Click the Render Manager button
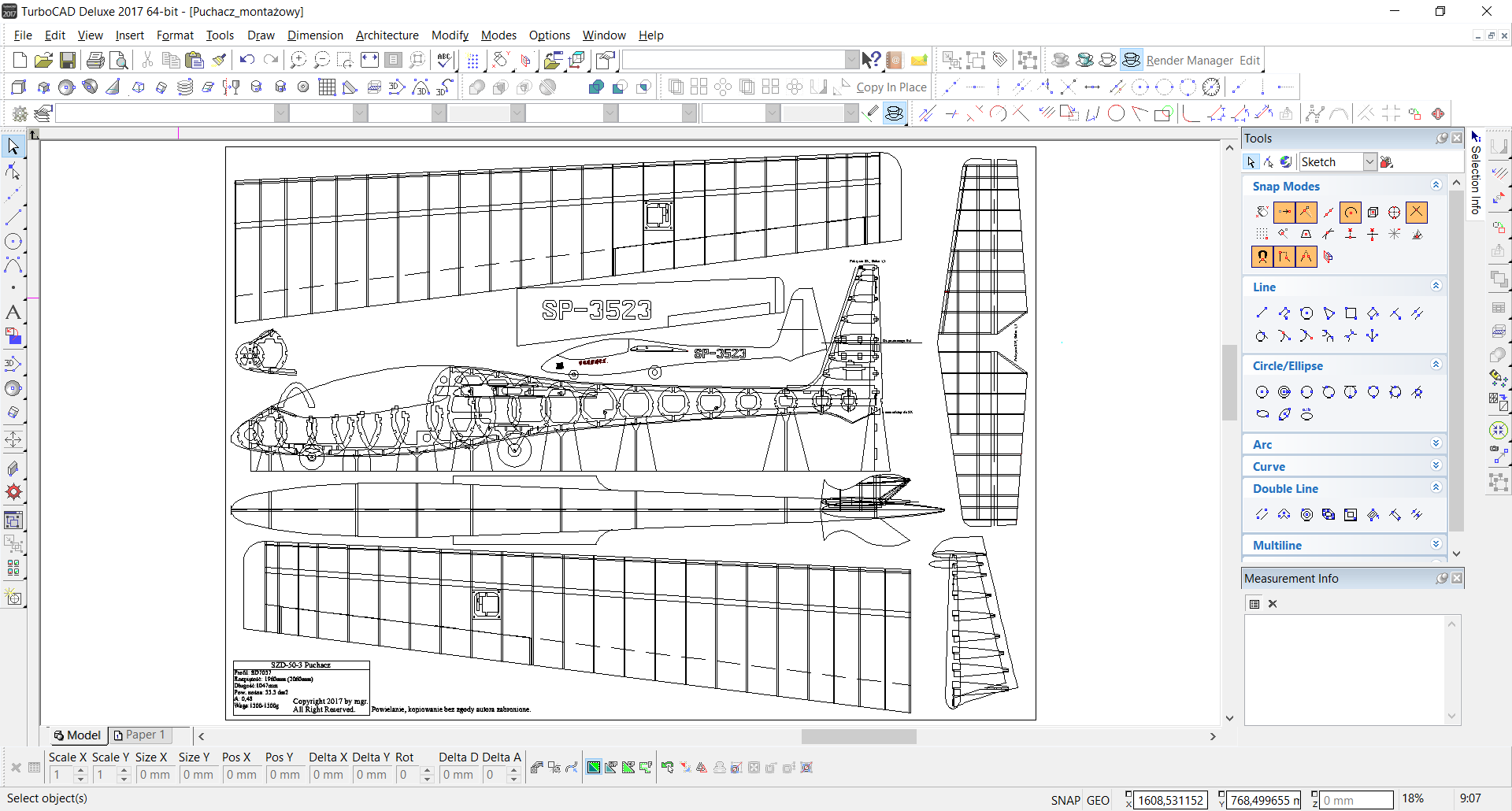The height and width of the screenshot is (811, 1512). (1189, 61)
